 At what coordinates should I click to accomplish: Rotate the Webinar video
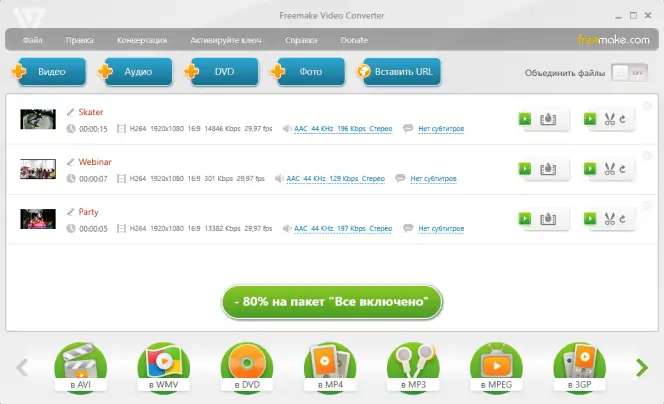[x=622, y=169]
